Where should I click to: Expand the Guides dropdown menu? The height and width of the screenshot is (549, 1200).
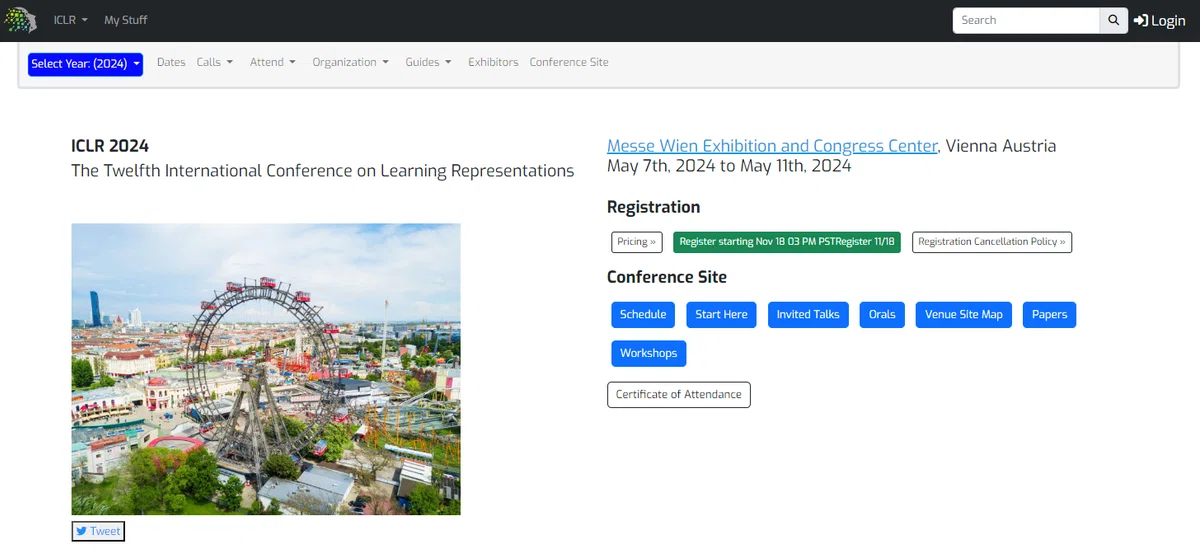coord(428,62)
